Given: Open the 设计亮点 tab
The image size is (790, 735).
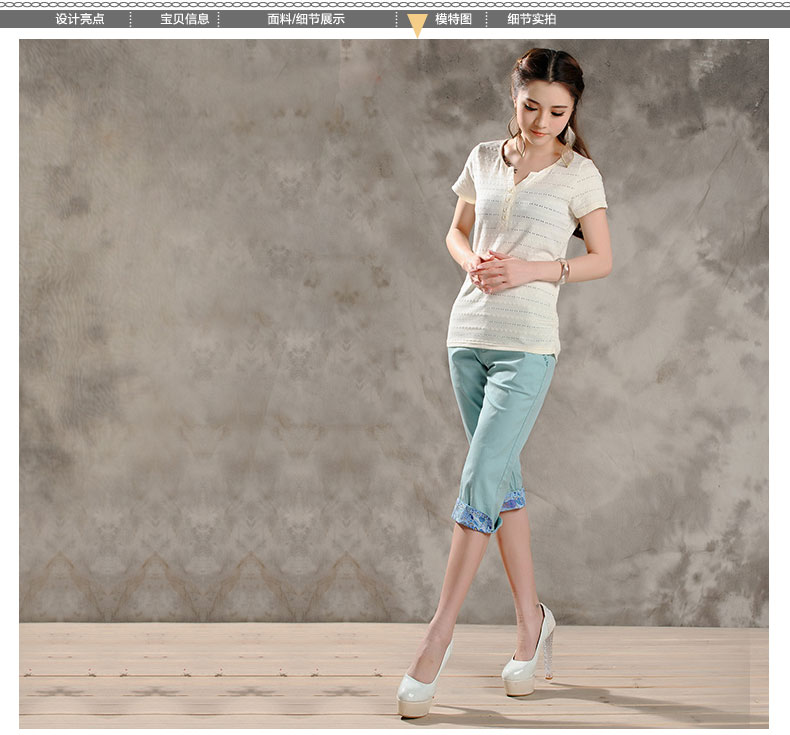Looking at the screenshot, I should pyautogui.click(x=79, y=19).
